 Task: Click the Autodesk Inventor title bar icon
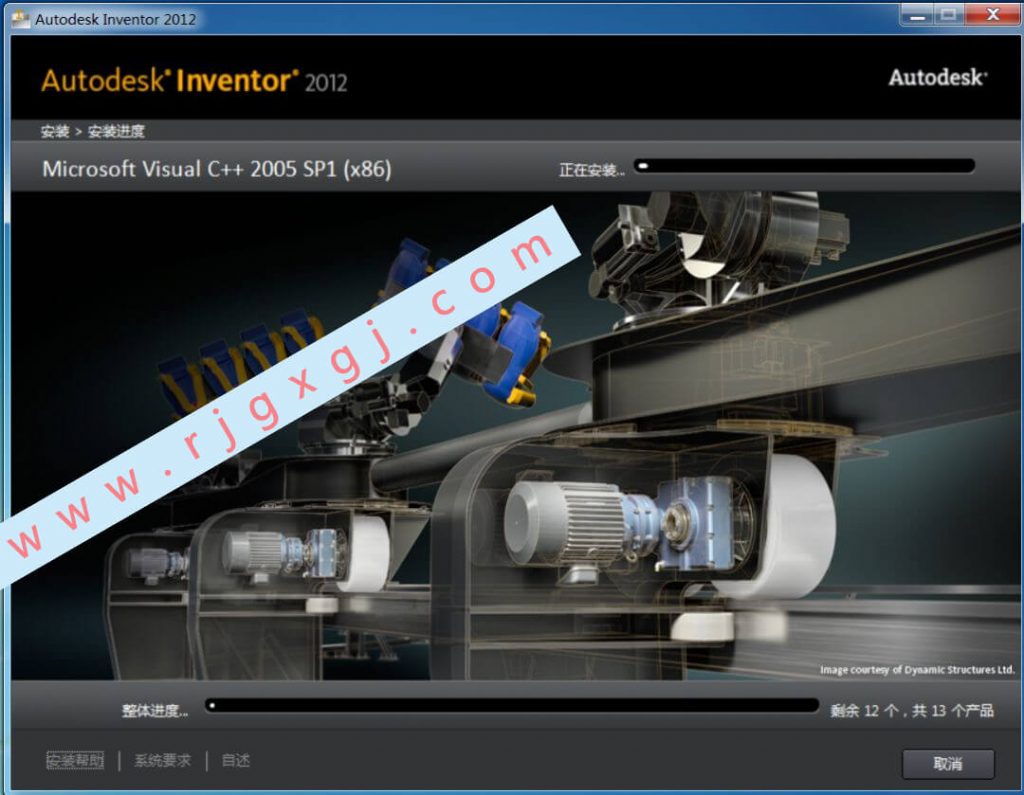click(20, 18)
